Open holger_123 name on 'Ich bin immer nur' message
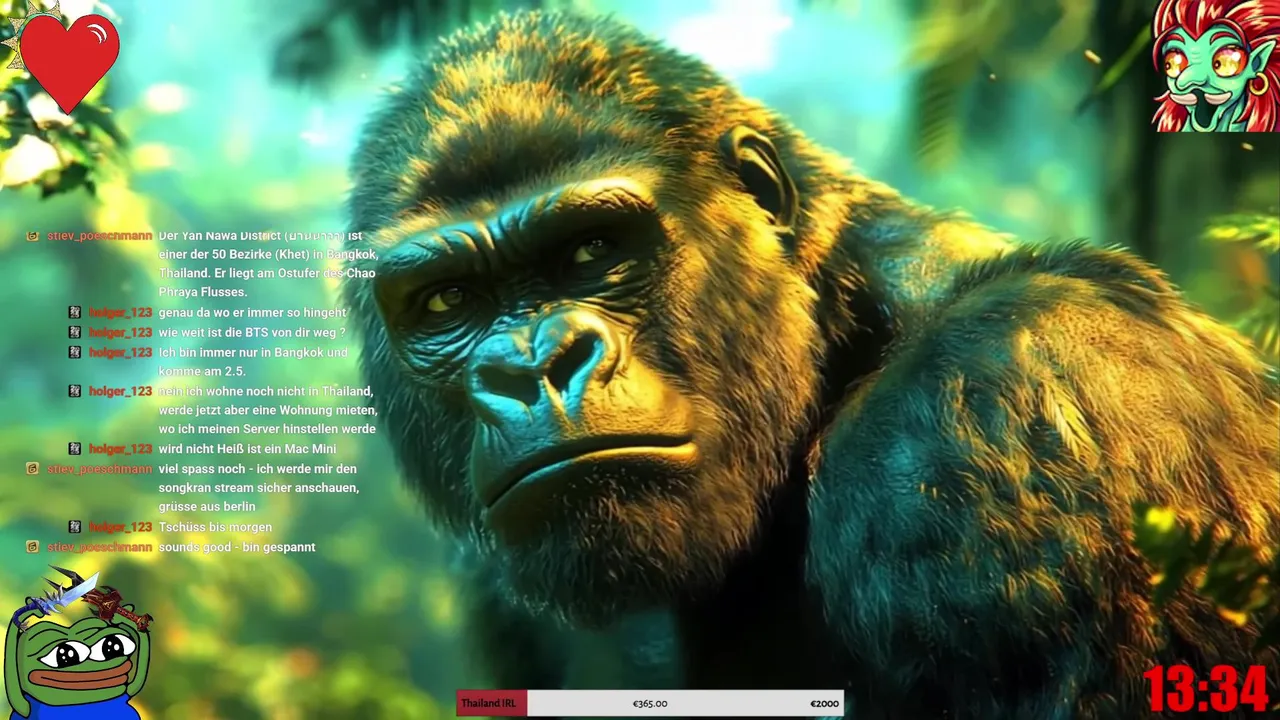Viewport: 1280px width, 720px height. point(120,352)
